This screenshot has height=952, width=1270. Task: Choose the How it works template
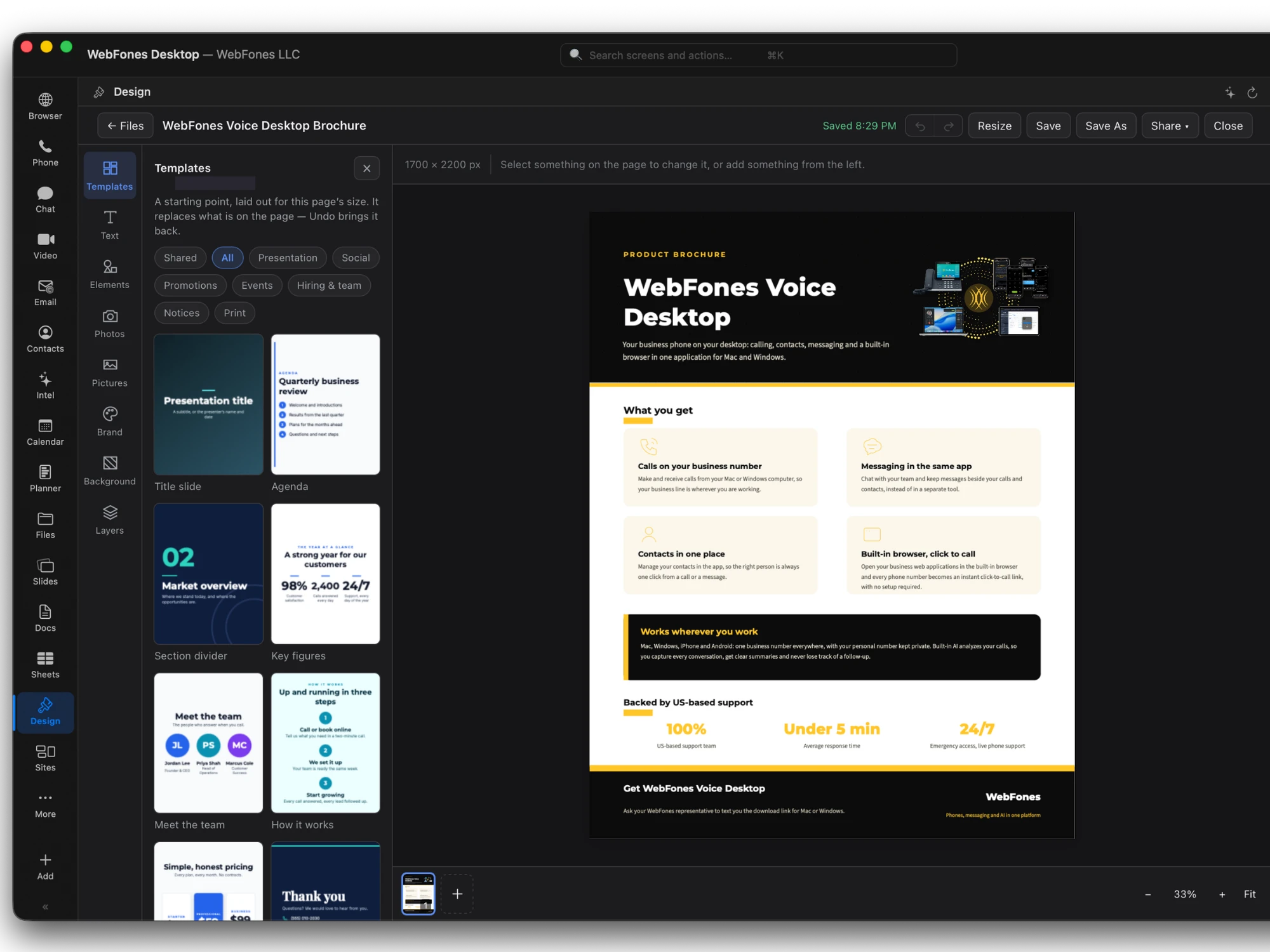pos(326,743)
